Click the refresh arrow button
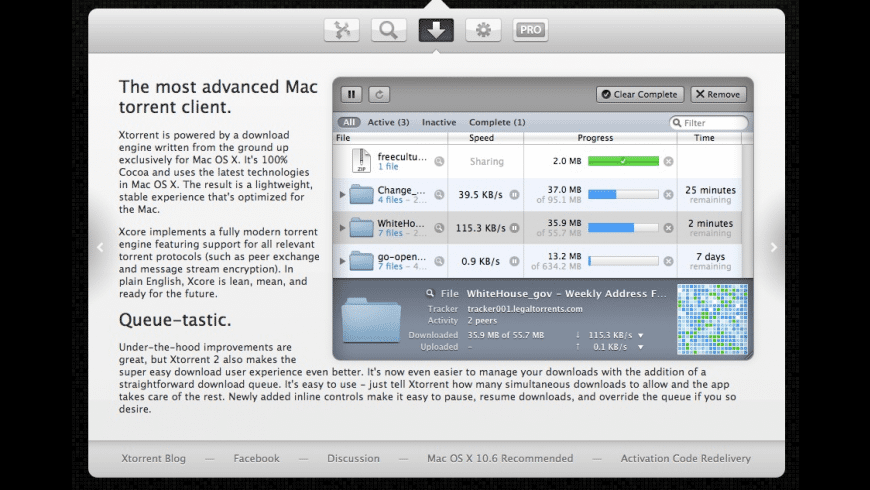Viewport: 870px width, 490px height. [x=380, y=94]
